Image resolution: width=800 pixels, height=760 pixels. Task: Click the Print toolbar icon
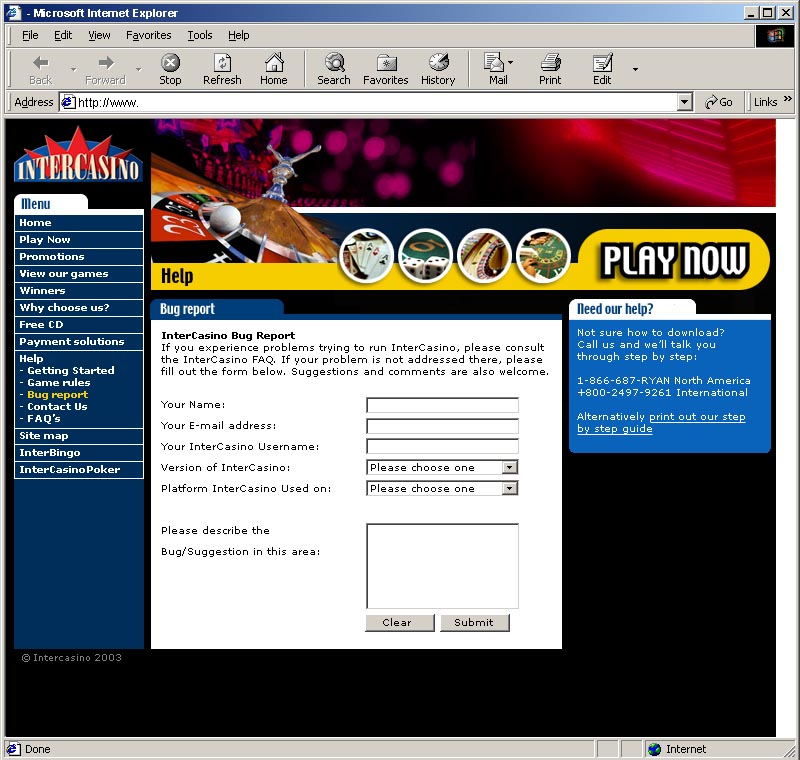[x=550, y=63]
